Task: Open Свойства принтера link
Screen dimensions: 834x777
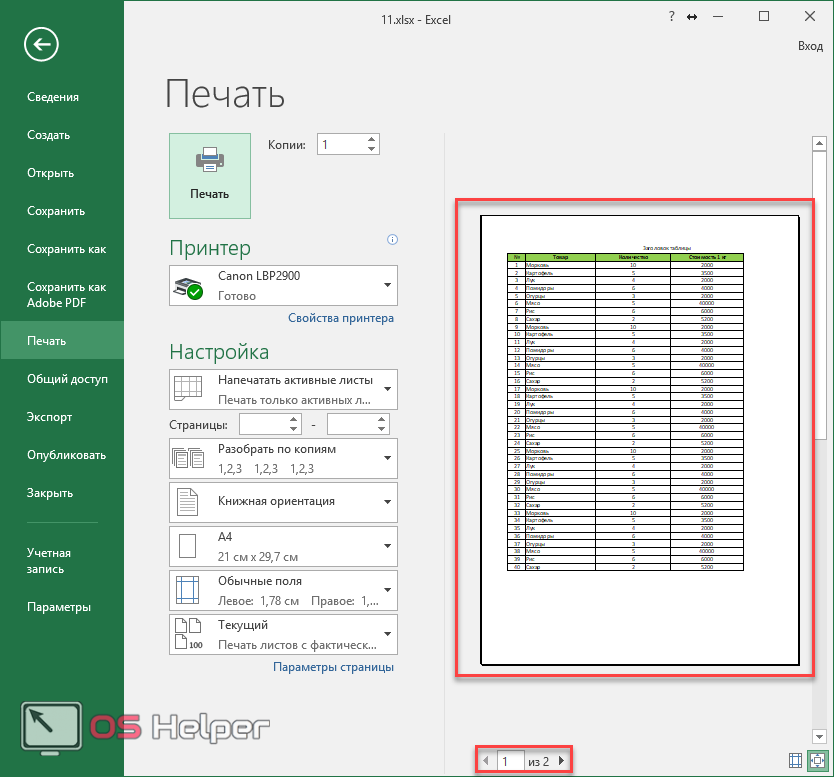Action: (341, 318)
